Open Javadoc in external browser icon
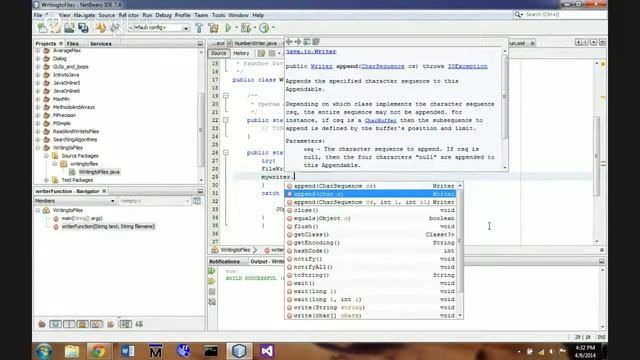The width and height of the screenshot is (640, 360). (307, 42)
